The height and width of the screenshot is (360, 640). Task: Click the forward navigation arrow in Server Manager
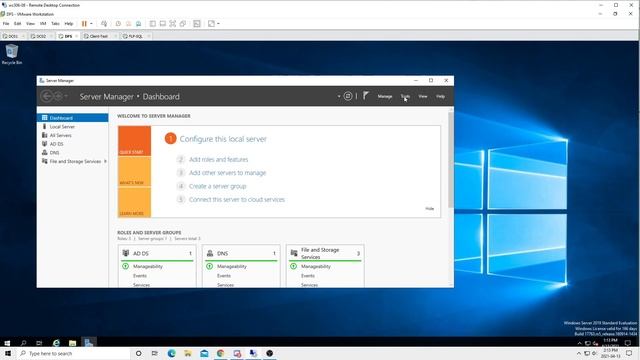pyautogui.click(x=58, y=96)
